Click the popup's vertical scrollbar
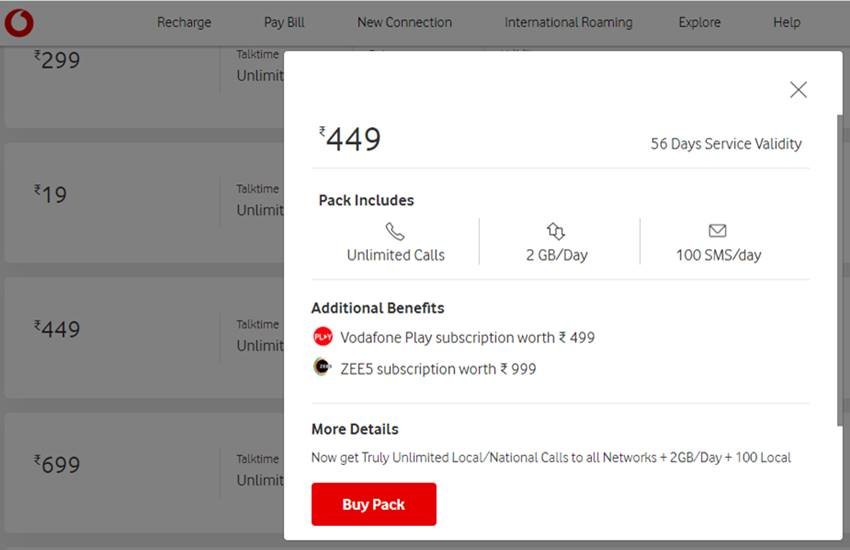Screen dimensions: 850x550 click(840, 270)
